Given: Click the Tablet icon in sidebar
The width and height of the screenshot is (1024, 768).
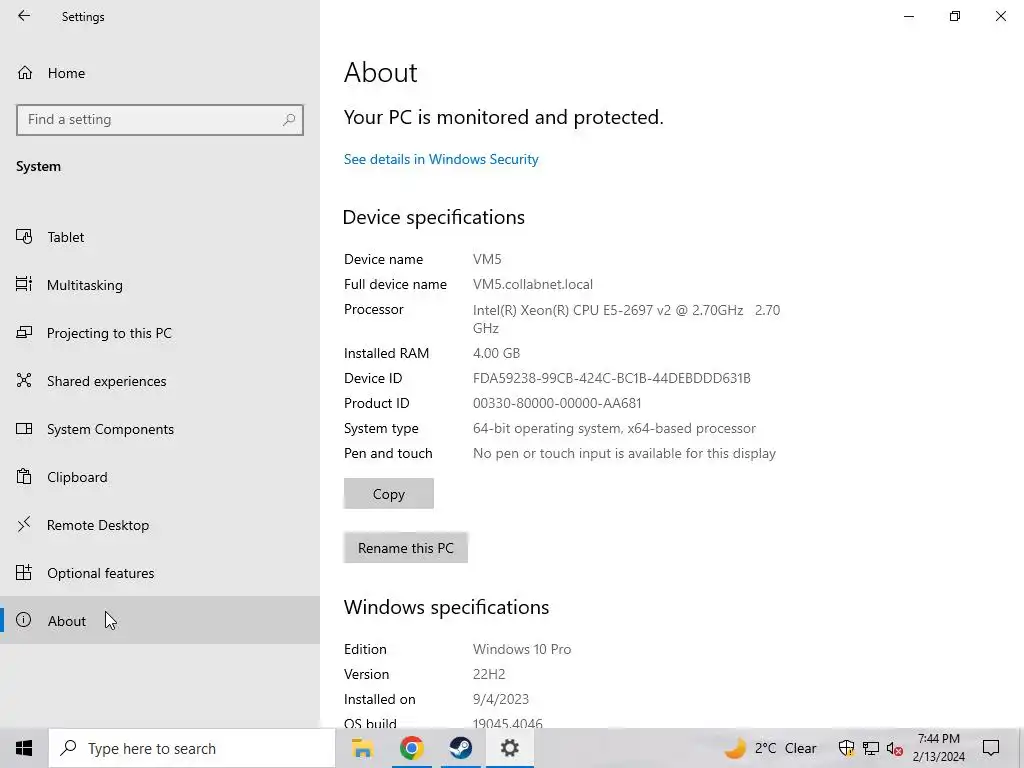Looking at the screenshot, I should click(24, 236).
